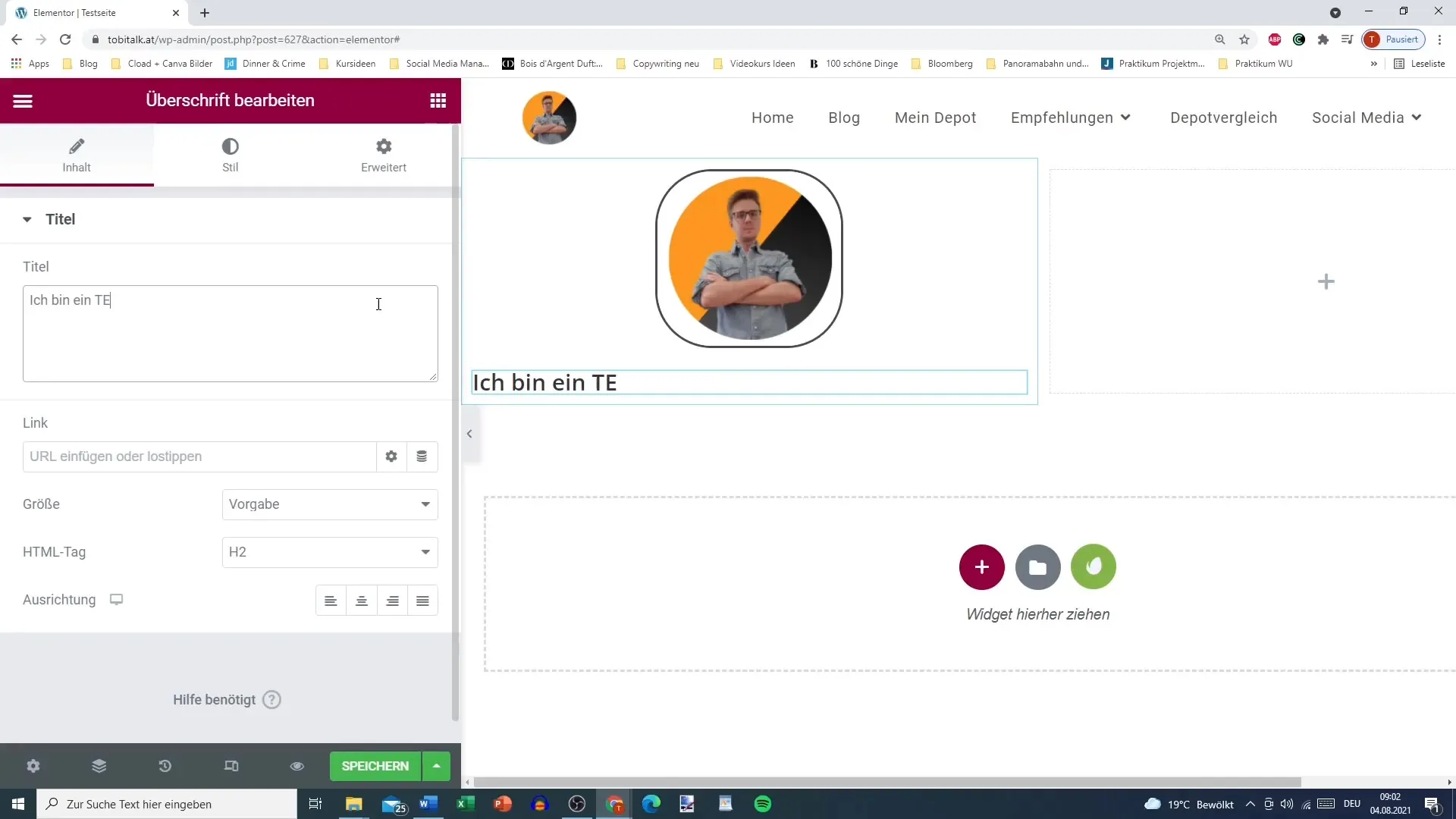Click the green Envato elements button
1456x819 pixels.
[1094, 566]
